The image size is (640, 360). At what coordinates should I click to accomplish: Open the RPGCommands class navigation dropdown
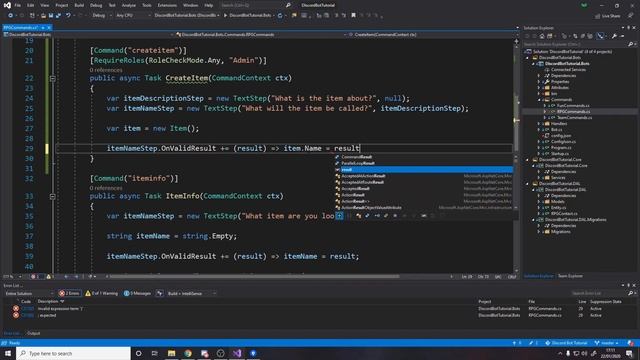coord(260,35)
